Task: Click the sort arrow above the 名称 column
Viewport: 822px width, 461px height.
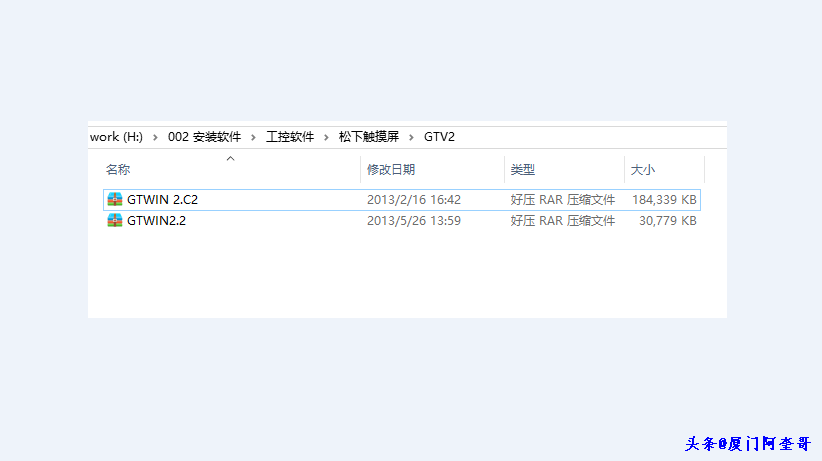Action: 230,158
